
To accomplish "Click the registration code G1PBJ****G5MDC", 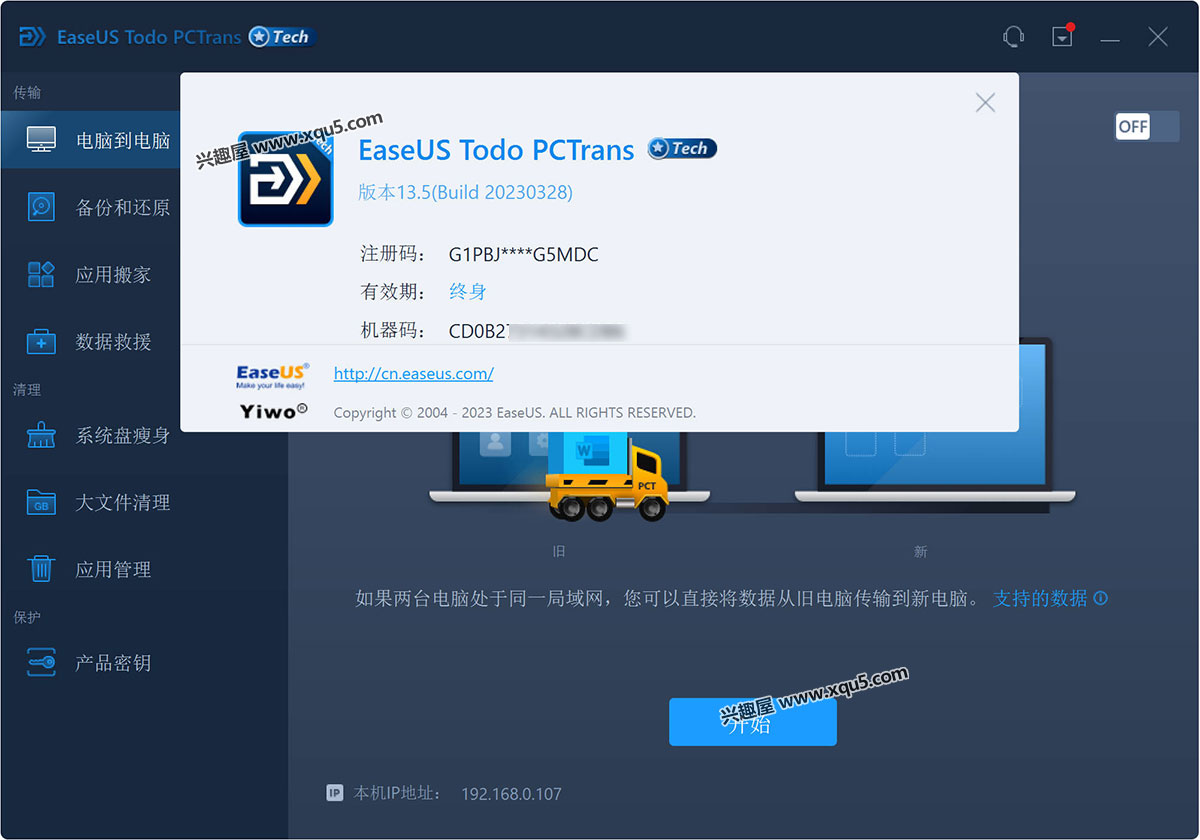I will coord(523,254).
